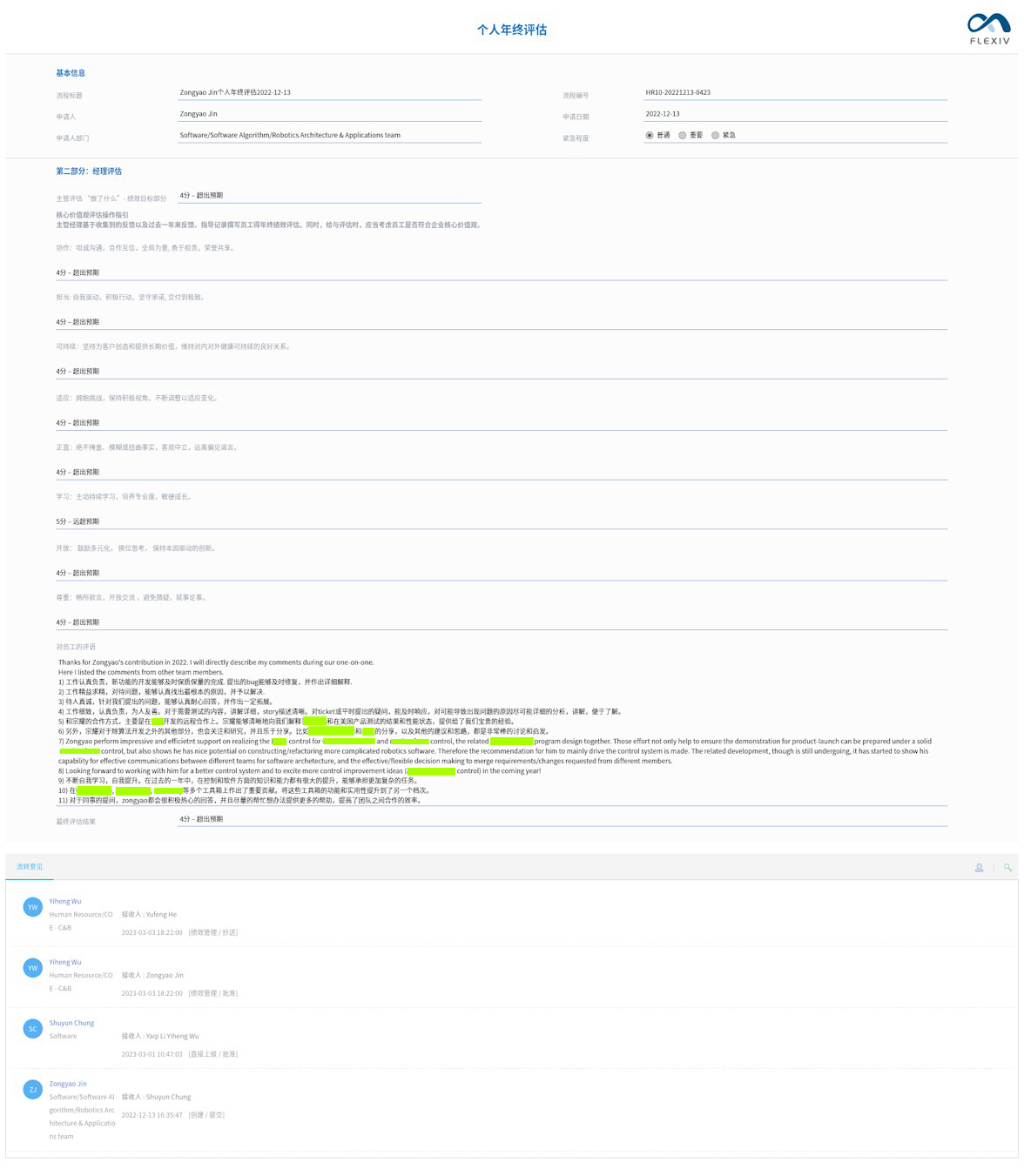Viewport: 1024px width, 1176px height.
Task: Click the Yiheng Wu name in the approval log
Action: point(64,901)
